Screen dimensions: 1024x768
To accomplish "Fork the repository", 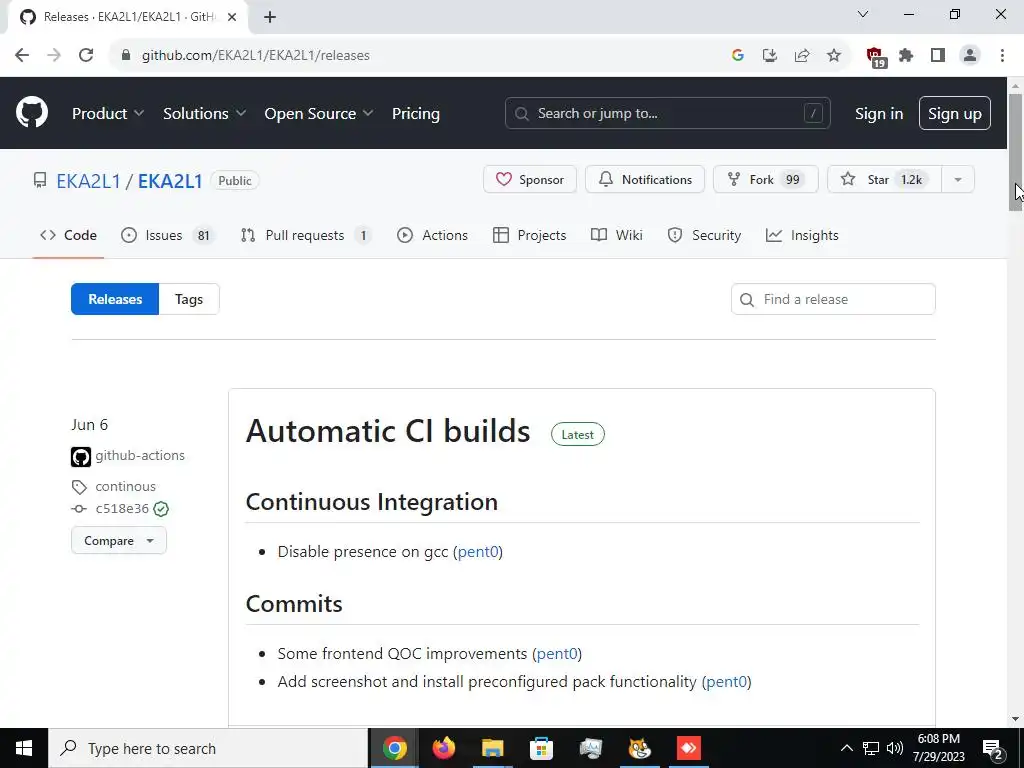I will click(765, 180).
